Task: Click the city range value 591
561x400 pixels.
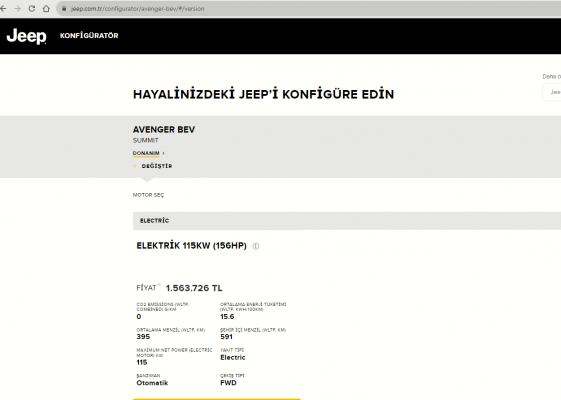Action: [x=226, y=337]
